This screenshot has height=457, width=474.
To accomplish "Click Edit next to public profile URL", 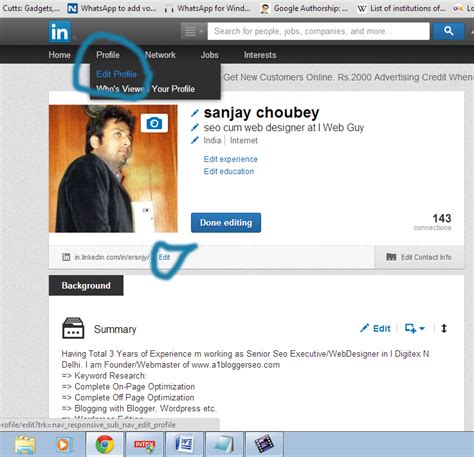I will pos(164,257).
